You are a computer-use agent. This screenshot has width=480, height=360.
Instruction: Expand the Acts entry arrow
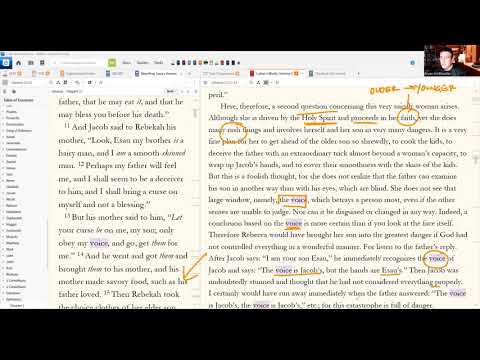click(4, 268)
